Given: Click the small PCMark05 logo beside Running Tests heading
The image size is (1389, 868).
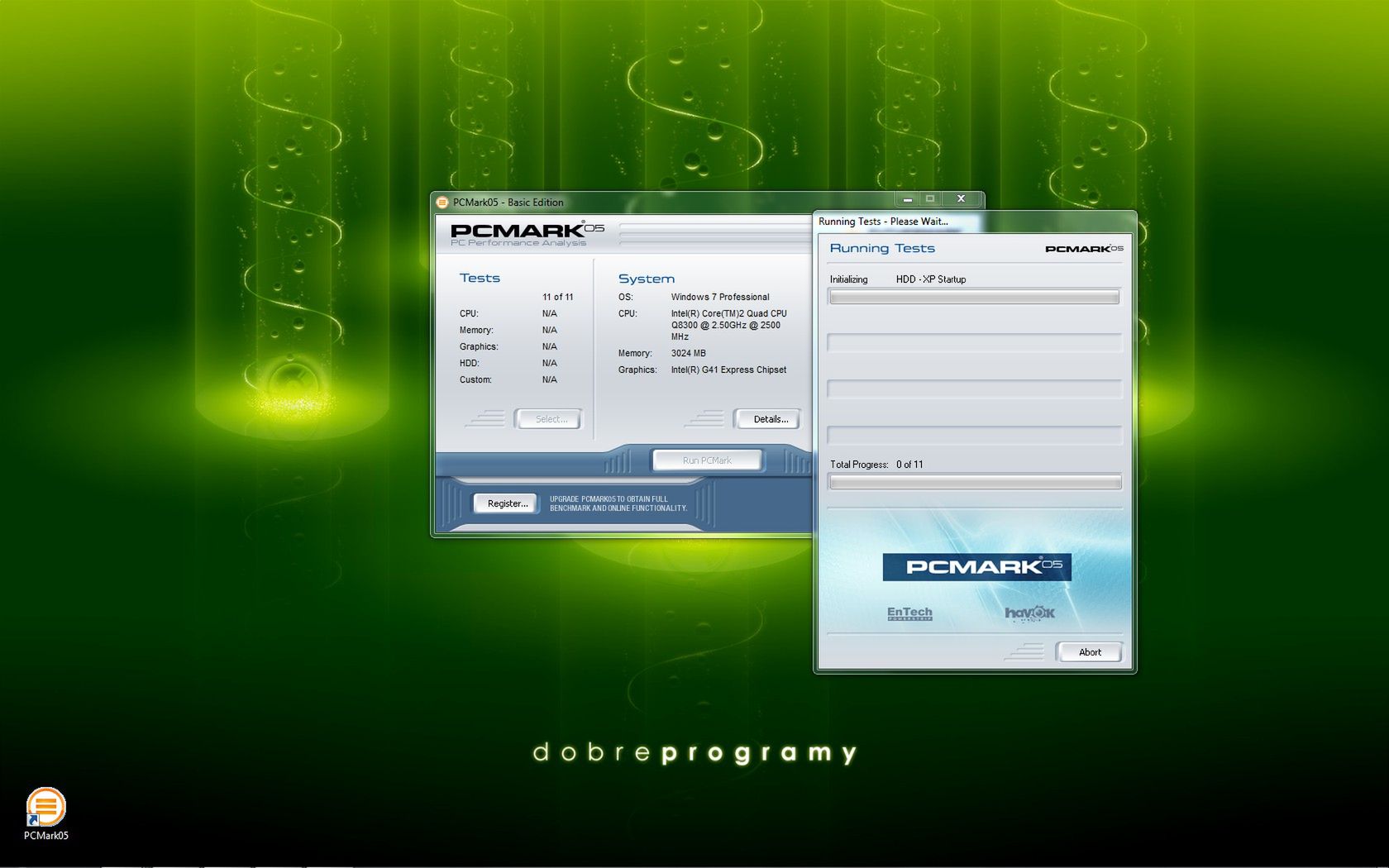Looking at the screenshot, I should 1084,249.
